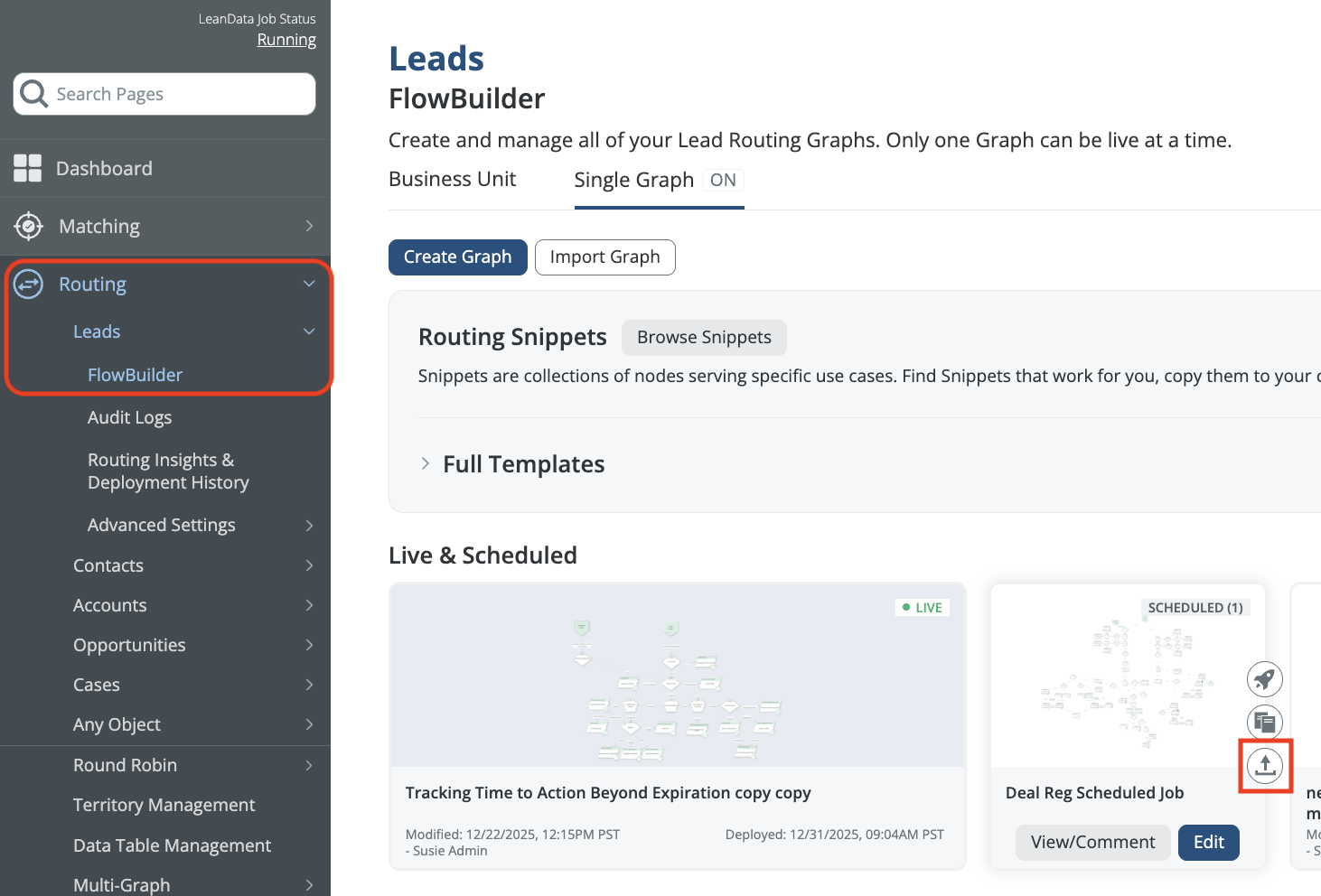
Task: Click the Import Graph button
Action: [x=604, y=257]
